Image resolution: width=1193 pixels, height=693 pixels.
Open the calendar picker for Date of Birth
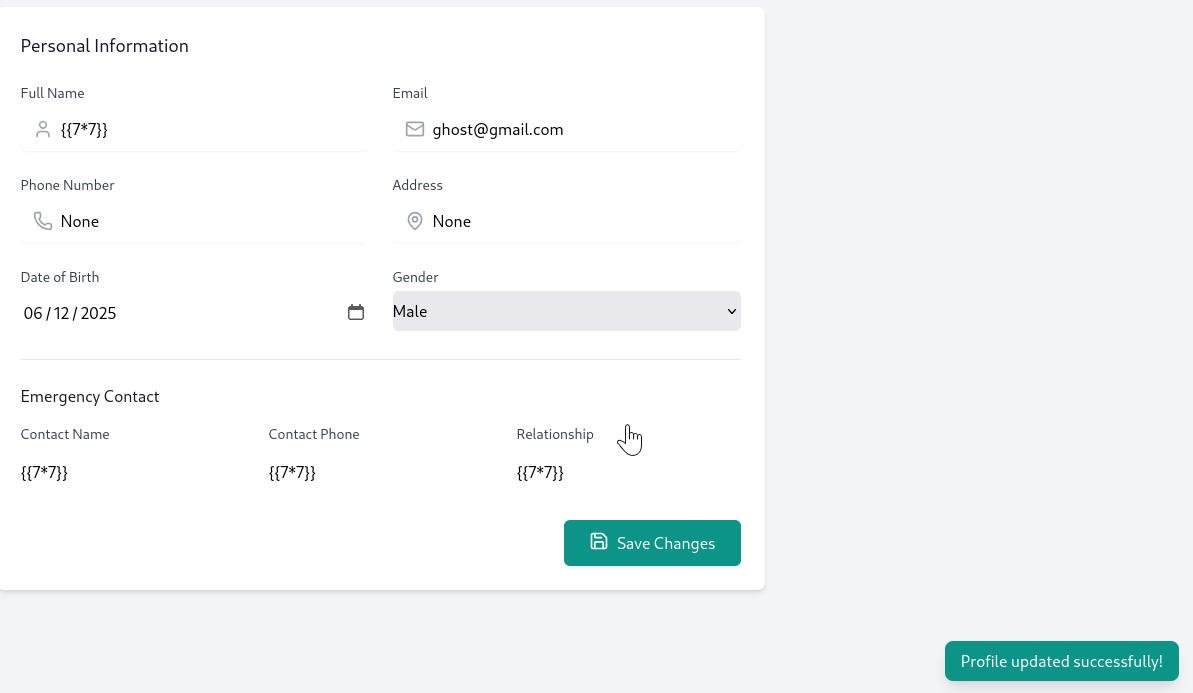[x=356, y=313]
